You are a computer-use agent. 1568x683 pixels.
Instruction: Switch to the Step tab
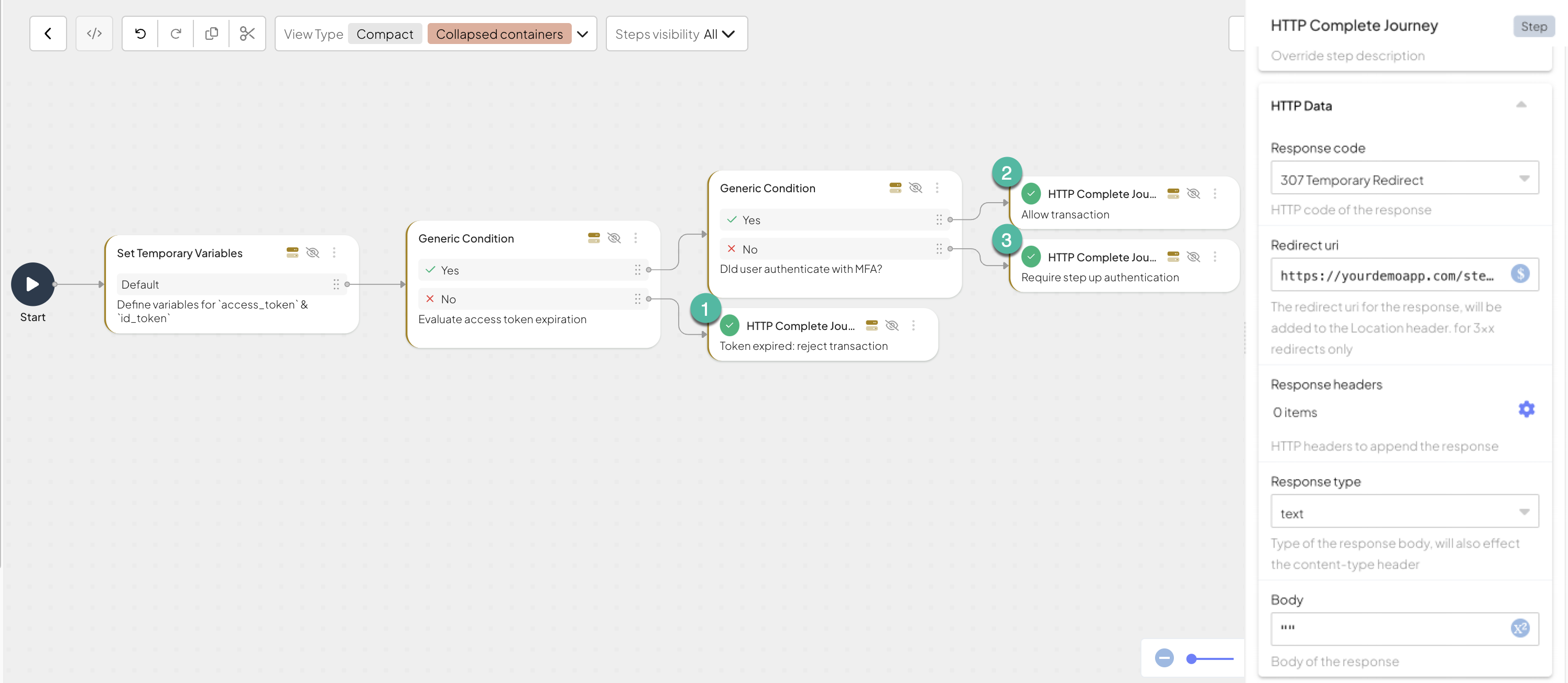1533,26
